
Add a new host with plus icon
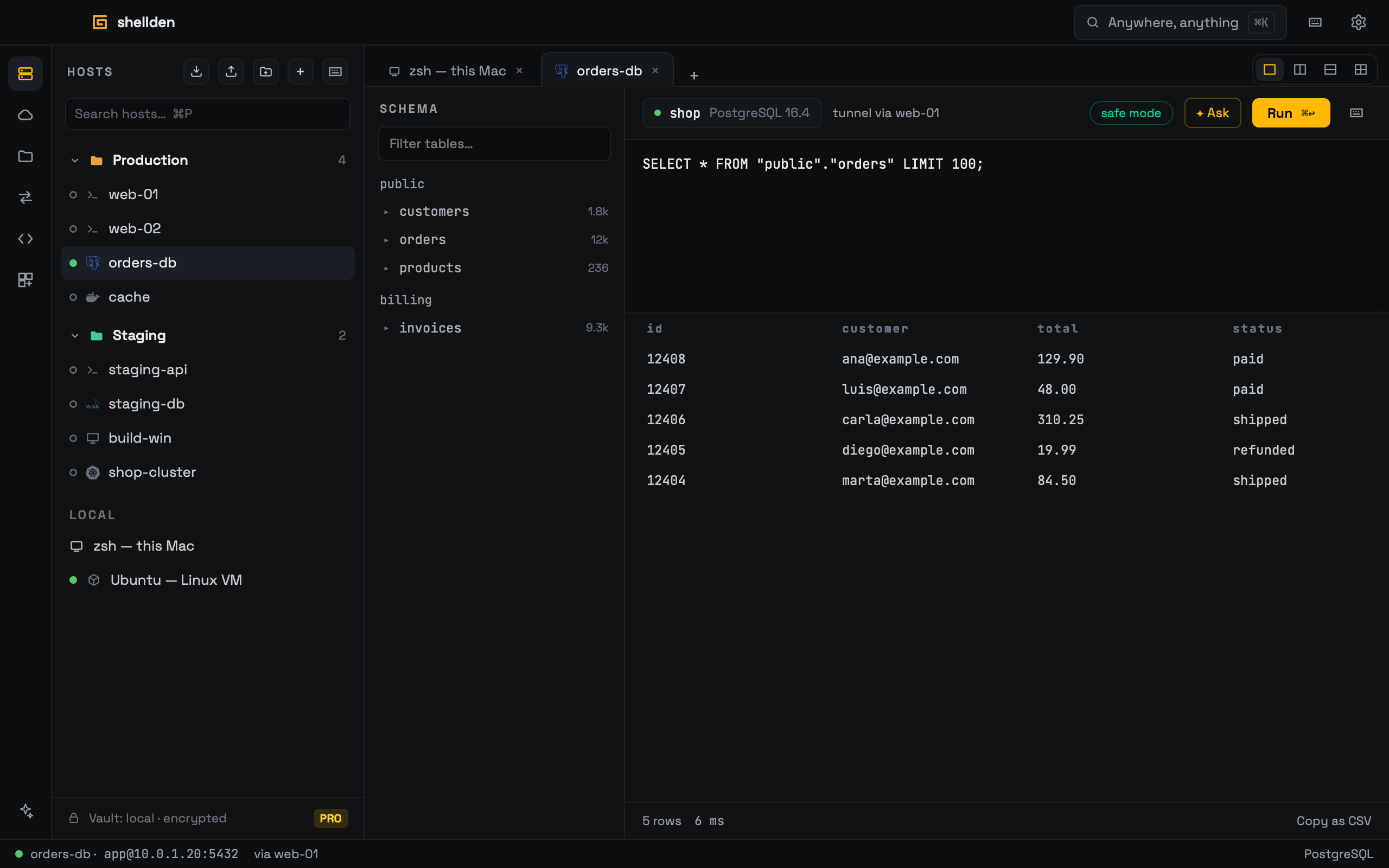[x=300, y=71]
